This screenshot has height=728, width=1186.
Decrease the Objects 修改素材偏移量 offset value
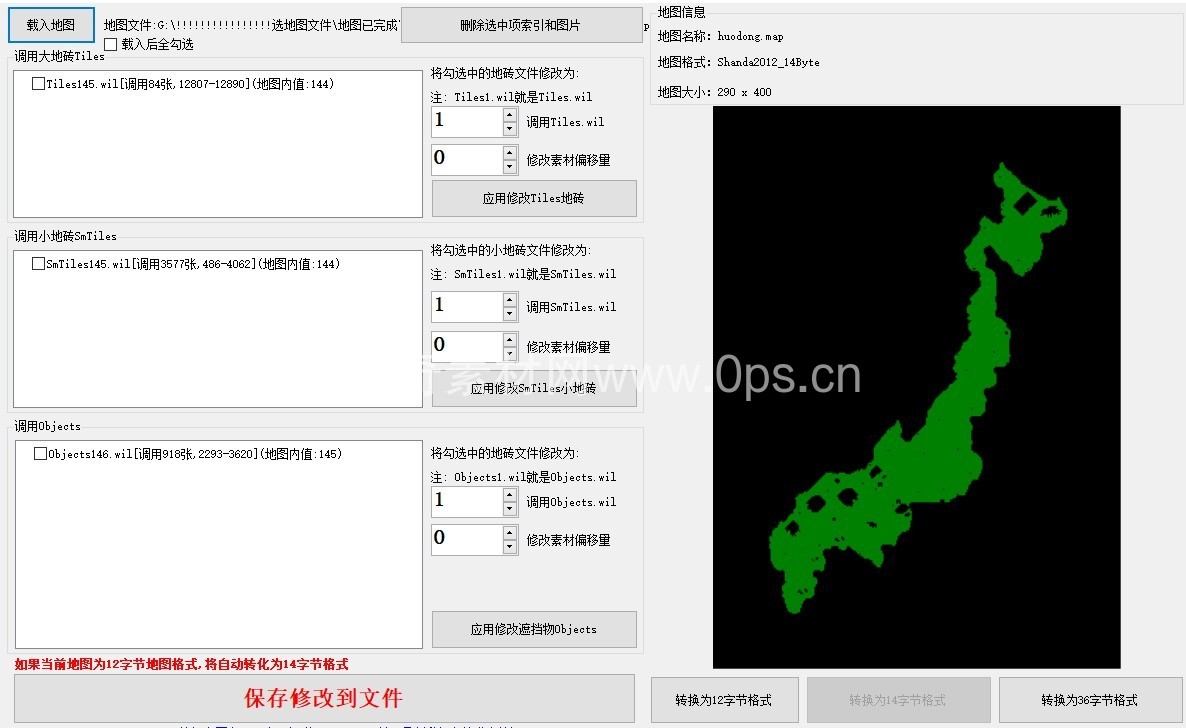point(510,547)
